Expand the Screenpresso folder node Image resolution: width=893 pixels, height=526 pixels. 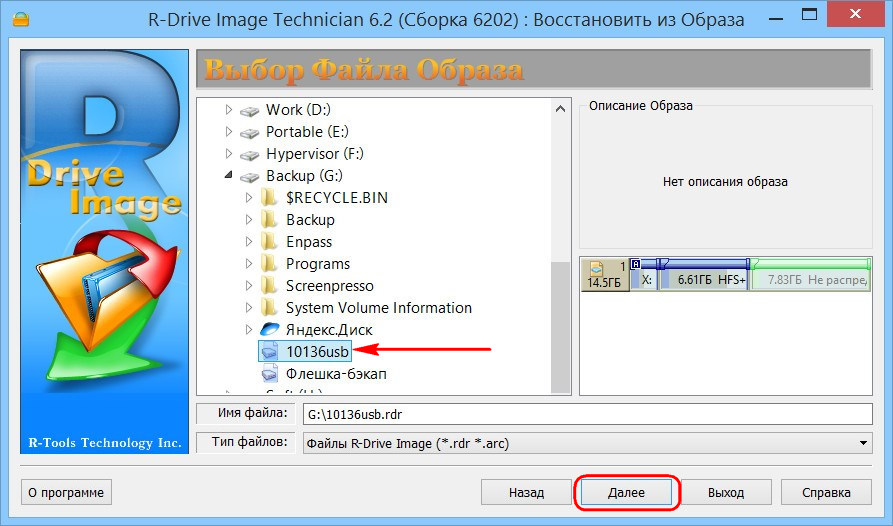coord(249,286)
